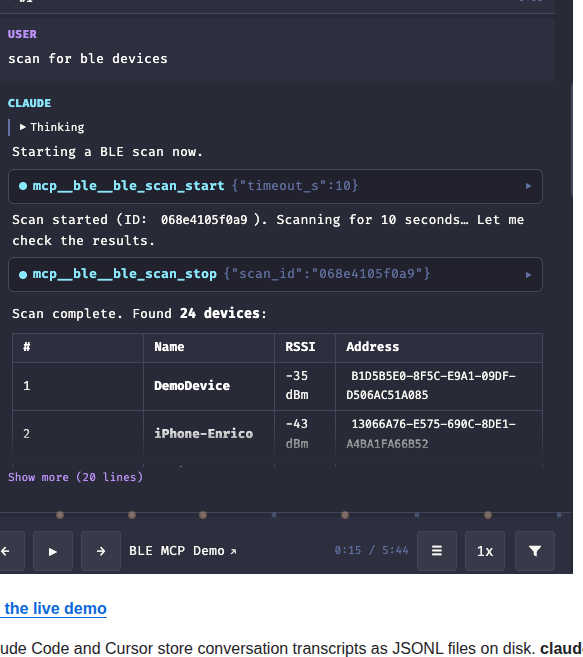Jump to the fifth brown timeline marker
Image resolution: width=583 pixels, height=657 pixels.
point(488,515)
